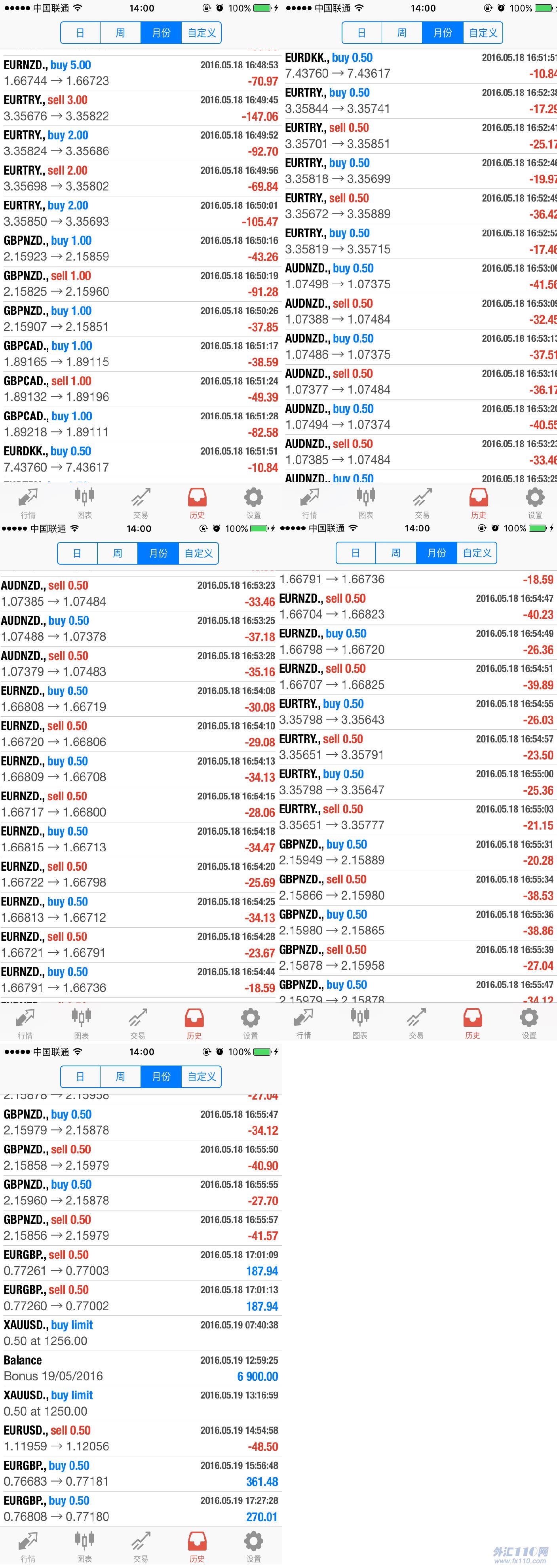Viewport: 557px width, 1568px height.
Task: Select 周 week tab in top-right screenshot
Action: (x=402, y=33)
